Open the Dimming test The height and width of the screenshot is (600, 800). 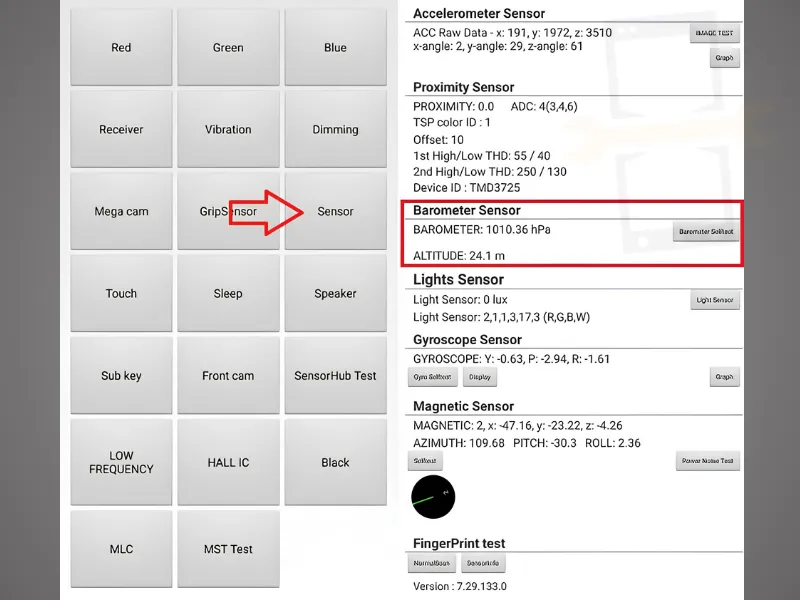tap(335, 129)
